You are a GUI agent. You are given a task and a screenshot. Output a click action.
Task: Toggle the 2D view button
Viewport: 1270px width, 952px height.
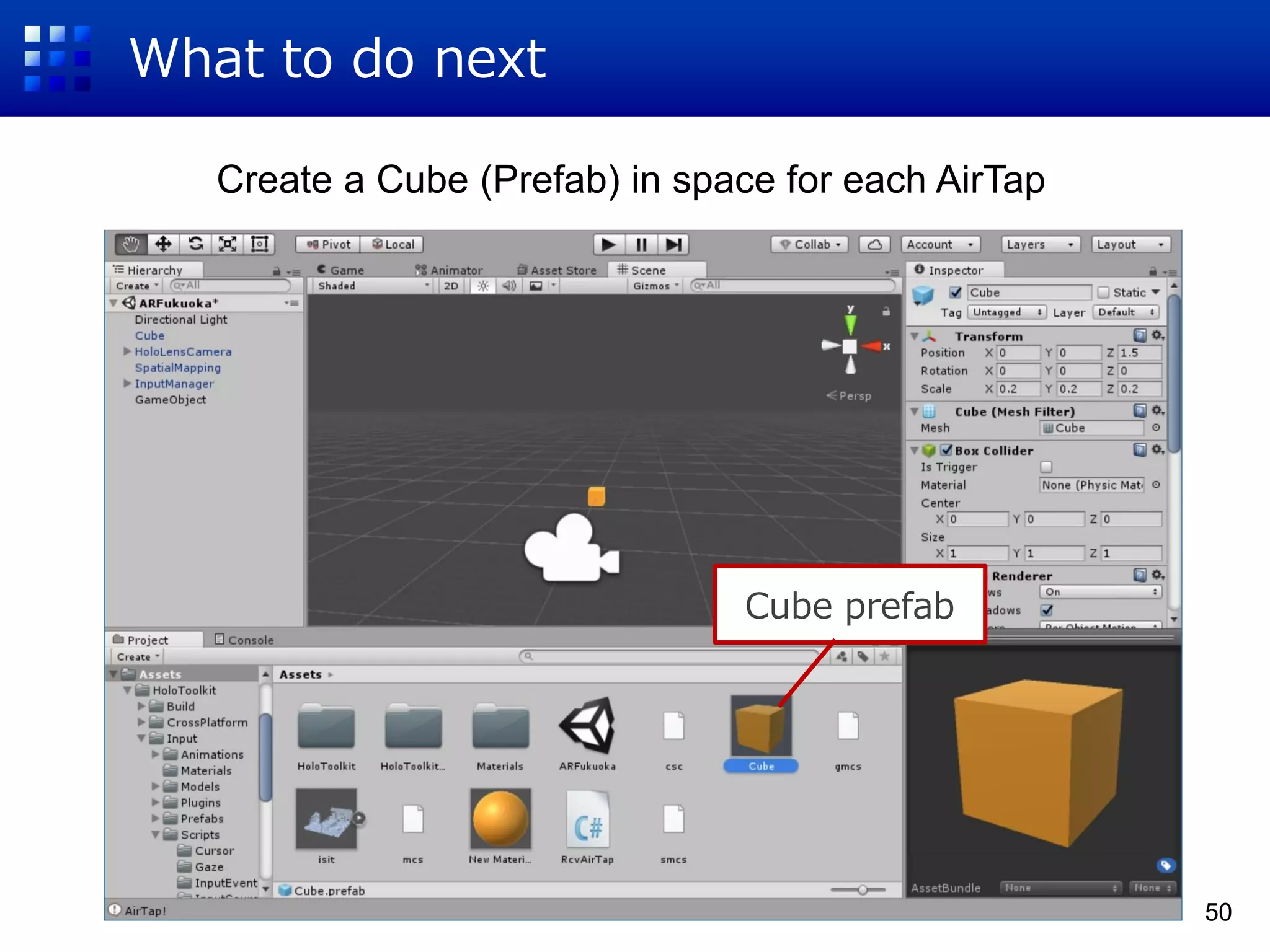click(451, 286)
